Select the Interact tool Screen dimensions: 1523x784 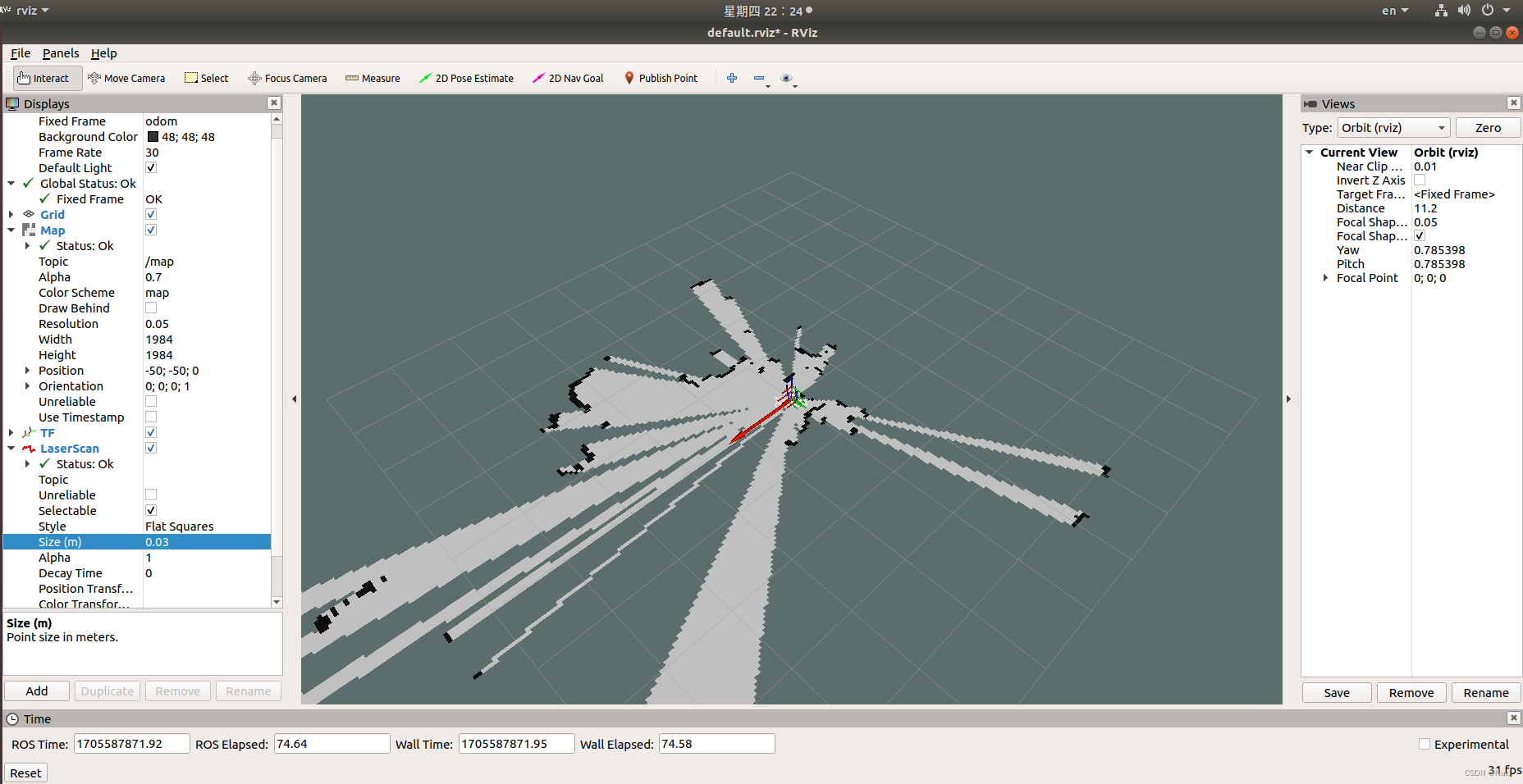pos(48,78)
